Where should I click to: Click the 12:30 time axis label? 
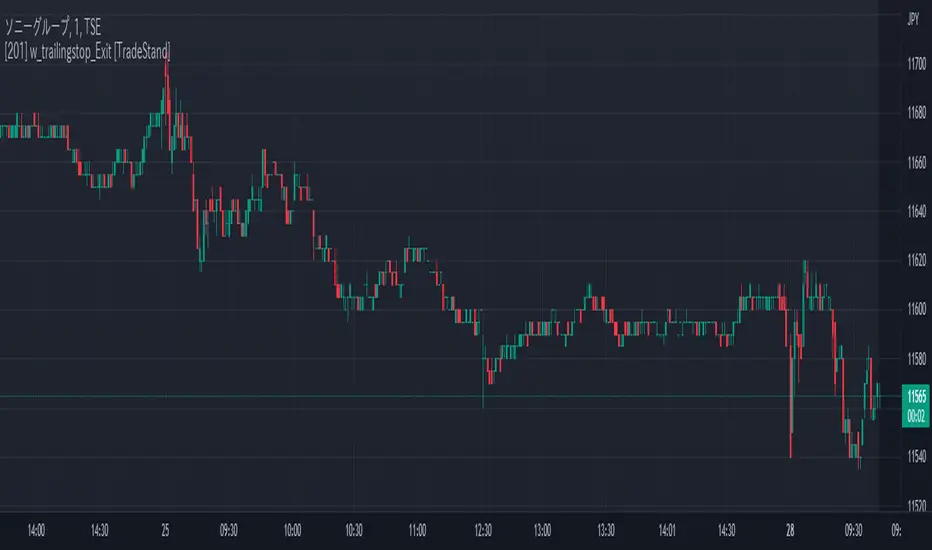483,530
